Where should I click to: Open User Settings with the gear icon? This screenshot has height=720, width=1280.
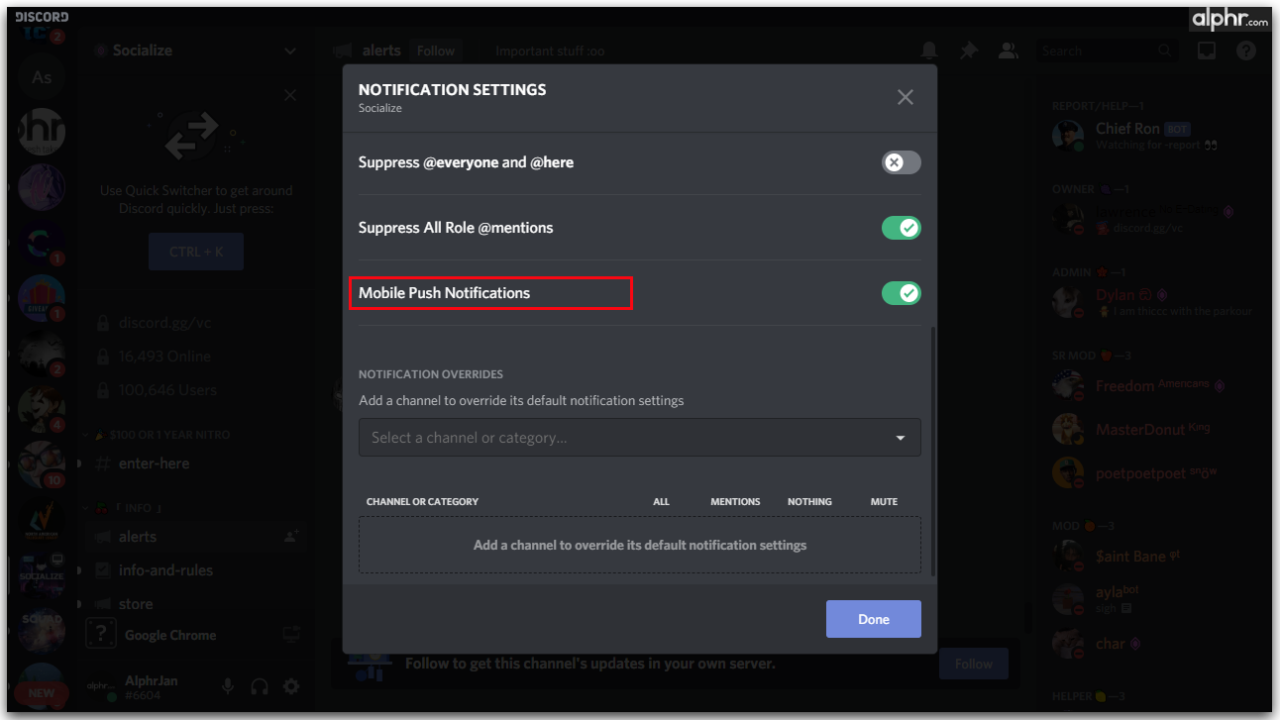[291, 686]
